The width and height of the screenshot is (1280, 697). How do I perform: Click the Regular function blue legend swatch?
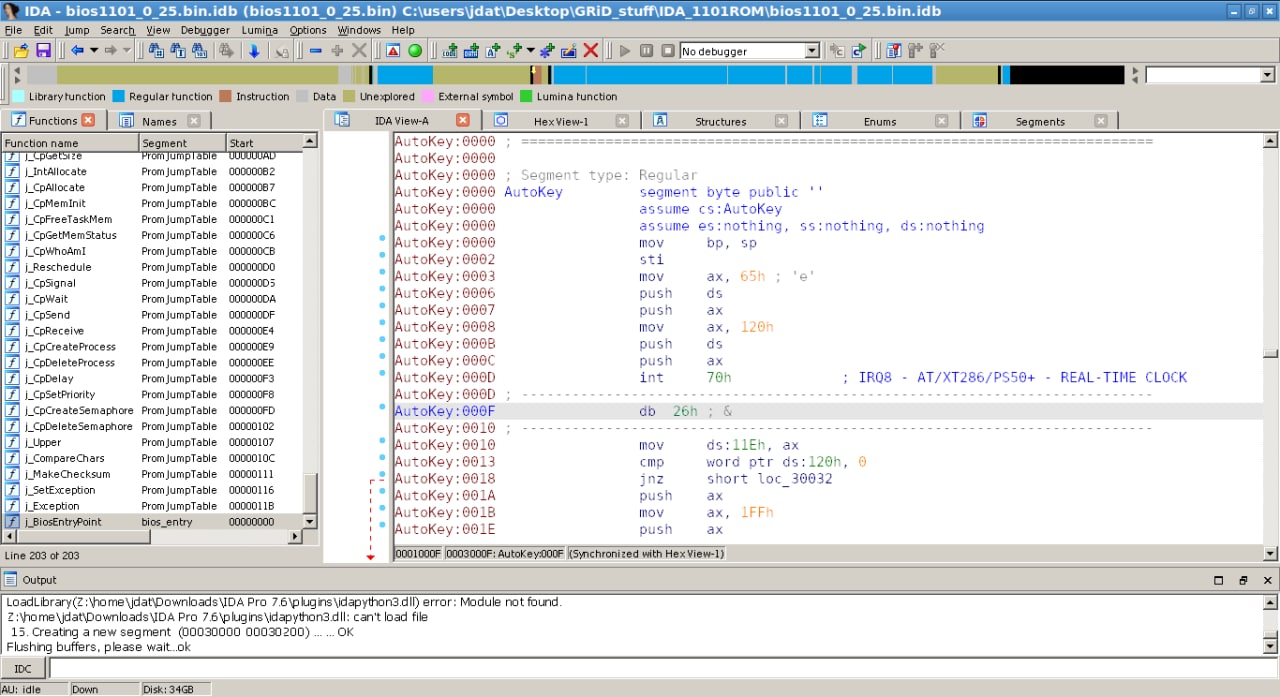(x=119, y=97)
